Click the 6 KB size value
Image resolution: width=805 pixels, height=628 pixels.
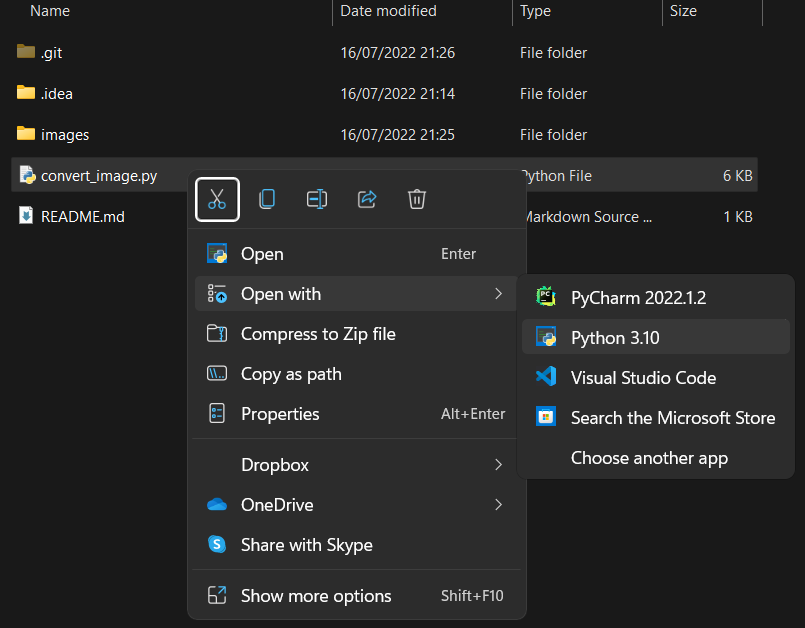click(737, 176)
